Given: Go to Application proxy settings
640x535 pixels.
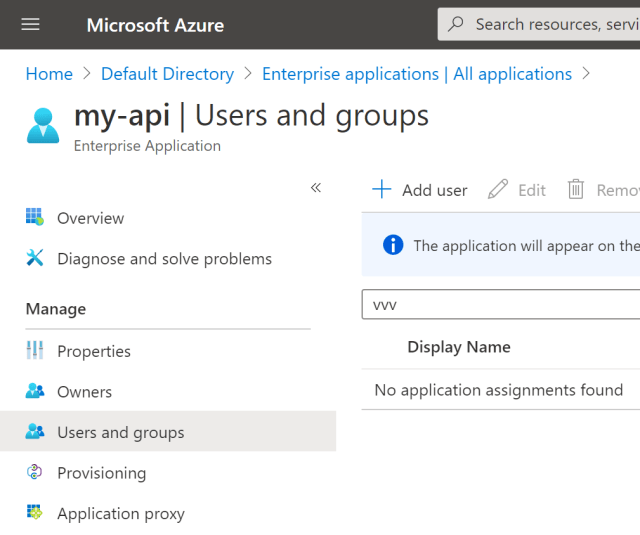Looking at the screenshot, I should (x=121, y=514).
